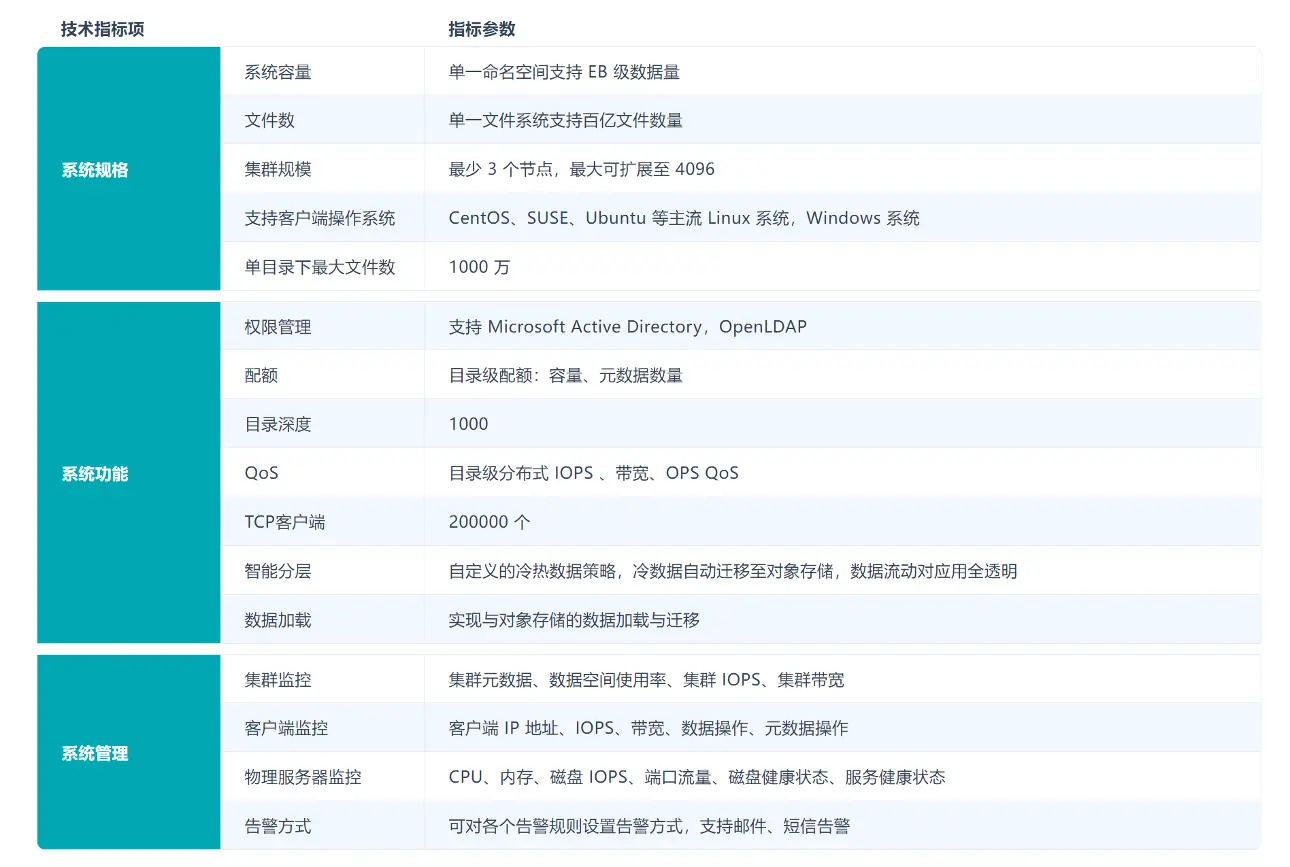Click the 集群监控 row label
This screenshot has width=1290, height=867.
pos(278,680)
